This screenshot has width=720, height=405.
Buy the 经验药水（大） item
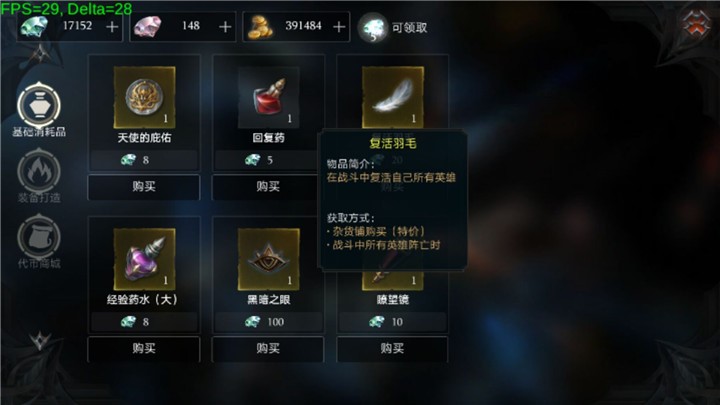pyautogui.click(x=144, y=349)
